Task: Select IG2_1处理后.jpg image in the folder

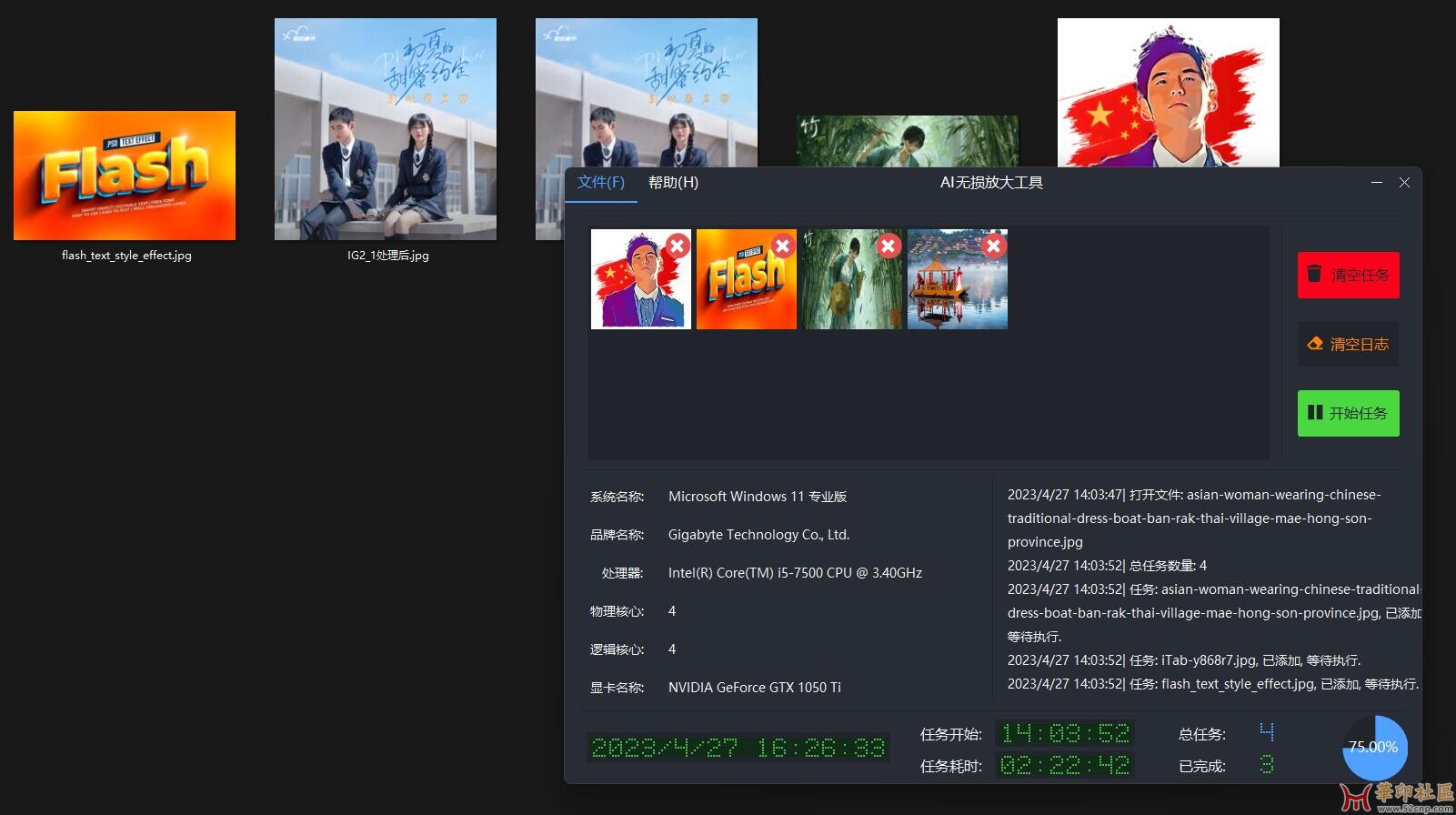Action: click(386, 129)
